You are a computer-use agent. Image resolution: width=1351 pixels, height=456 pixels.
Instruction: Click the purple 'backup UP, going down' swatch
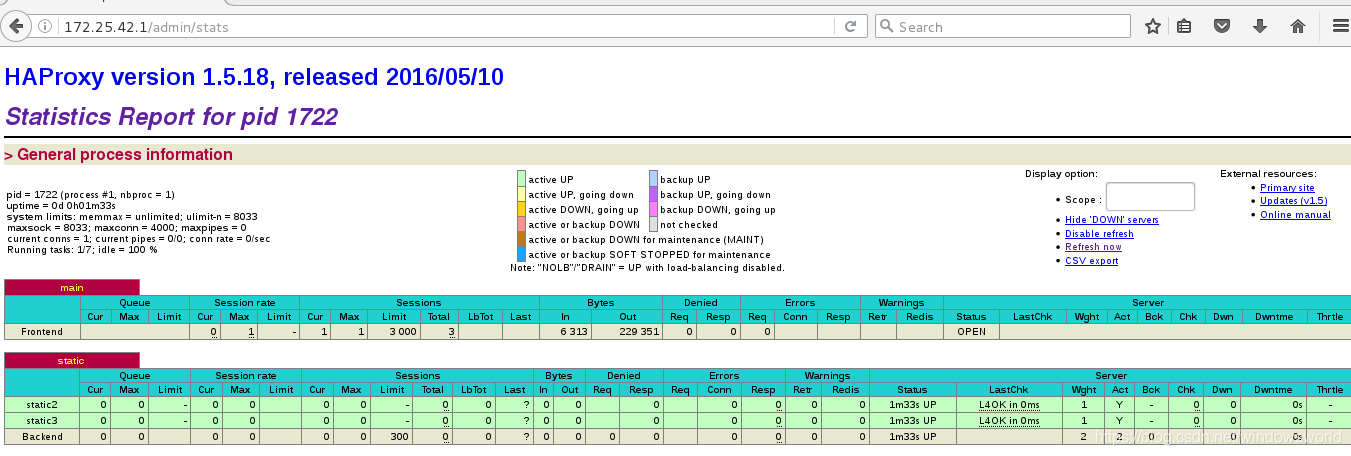tap(653, 194)
